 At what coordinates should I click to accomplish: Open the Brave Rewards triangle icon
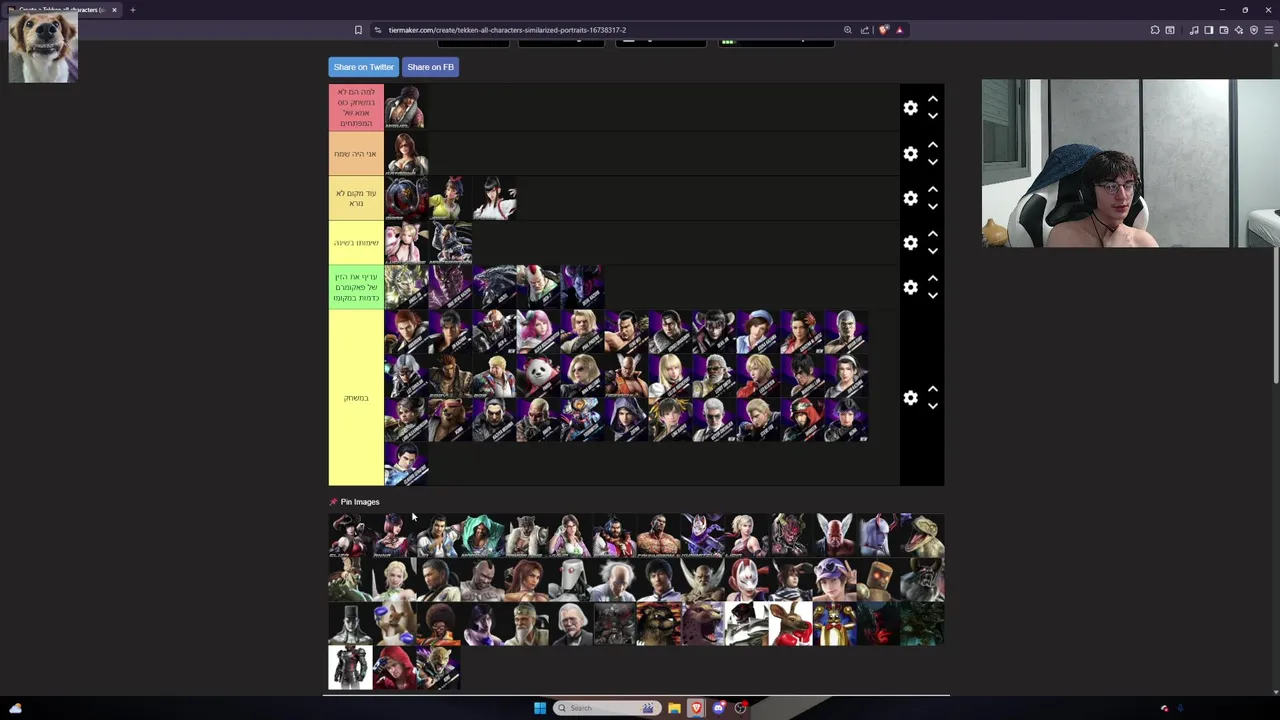(x=899, y=30)
